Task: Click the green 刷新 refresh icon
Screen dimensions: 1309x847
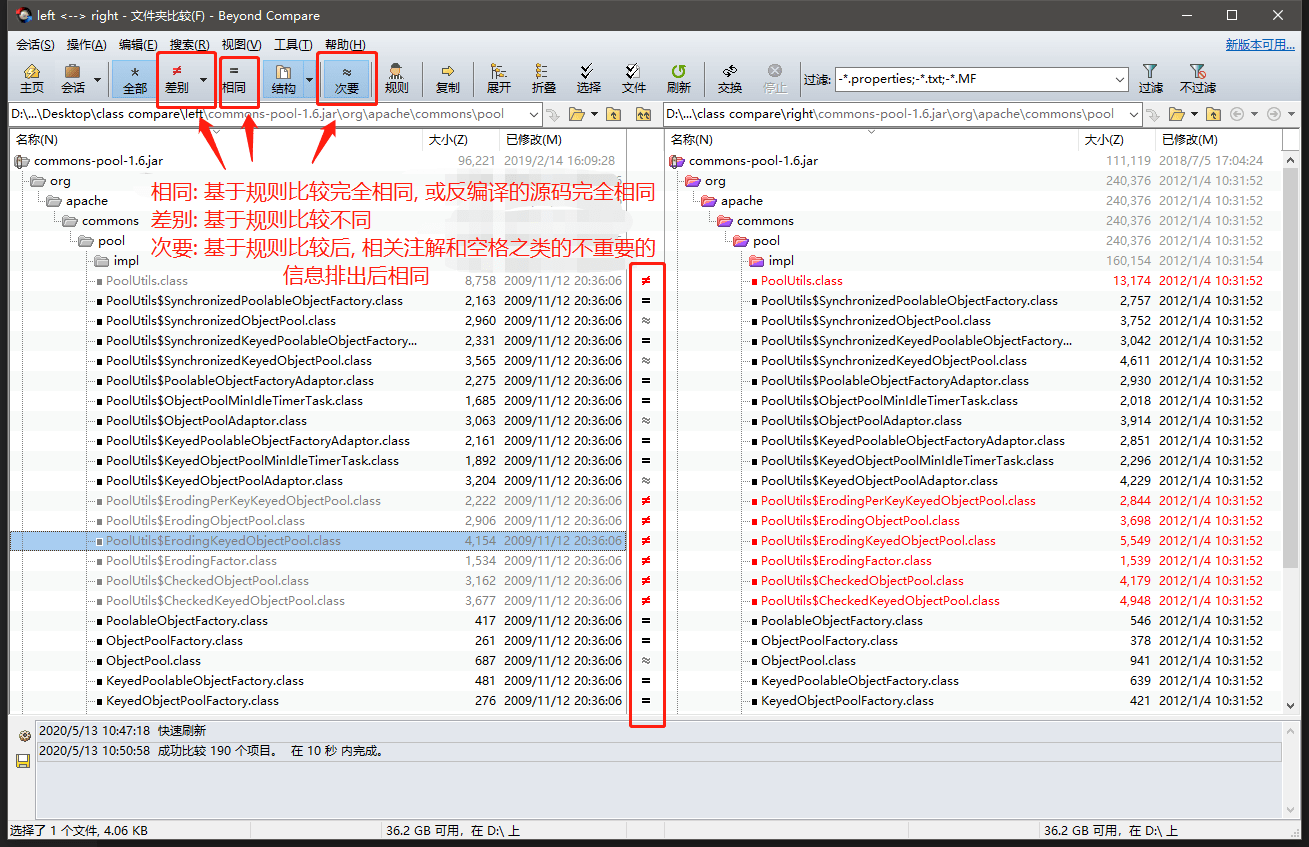Action: click(679, 79)
